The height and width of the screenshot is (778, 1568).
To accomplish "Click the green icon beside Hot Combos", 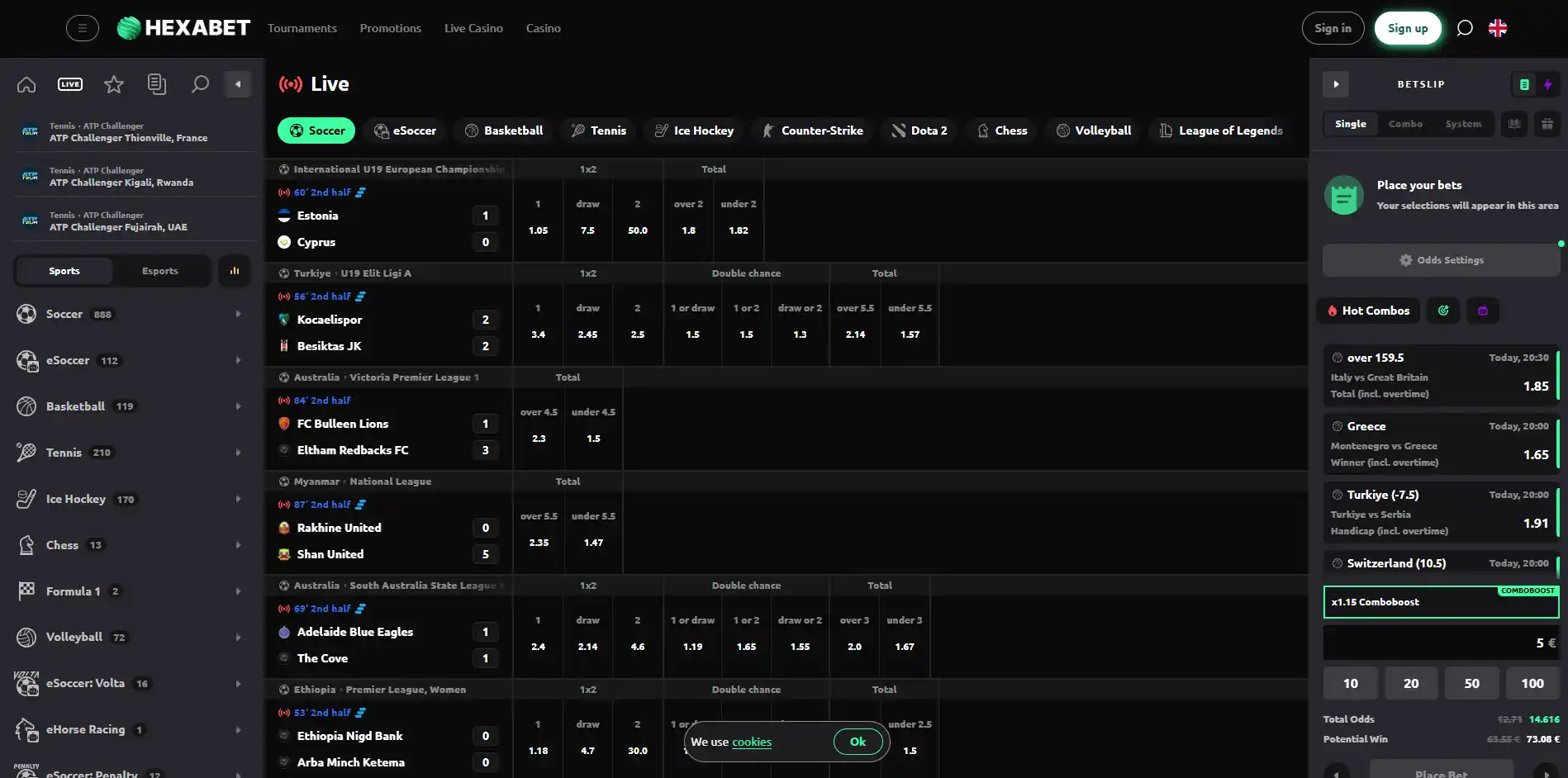I will coord(1443,311).
